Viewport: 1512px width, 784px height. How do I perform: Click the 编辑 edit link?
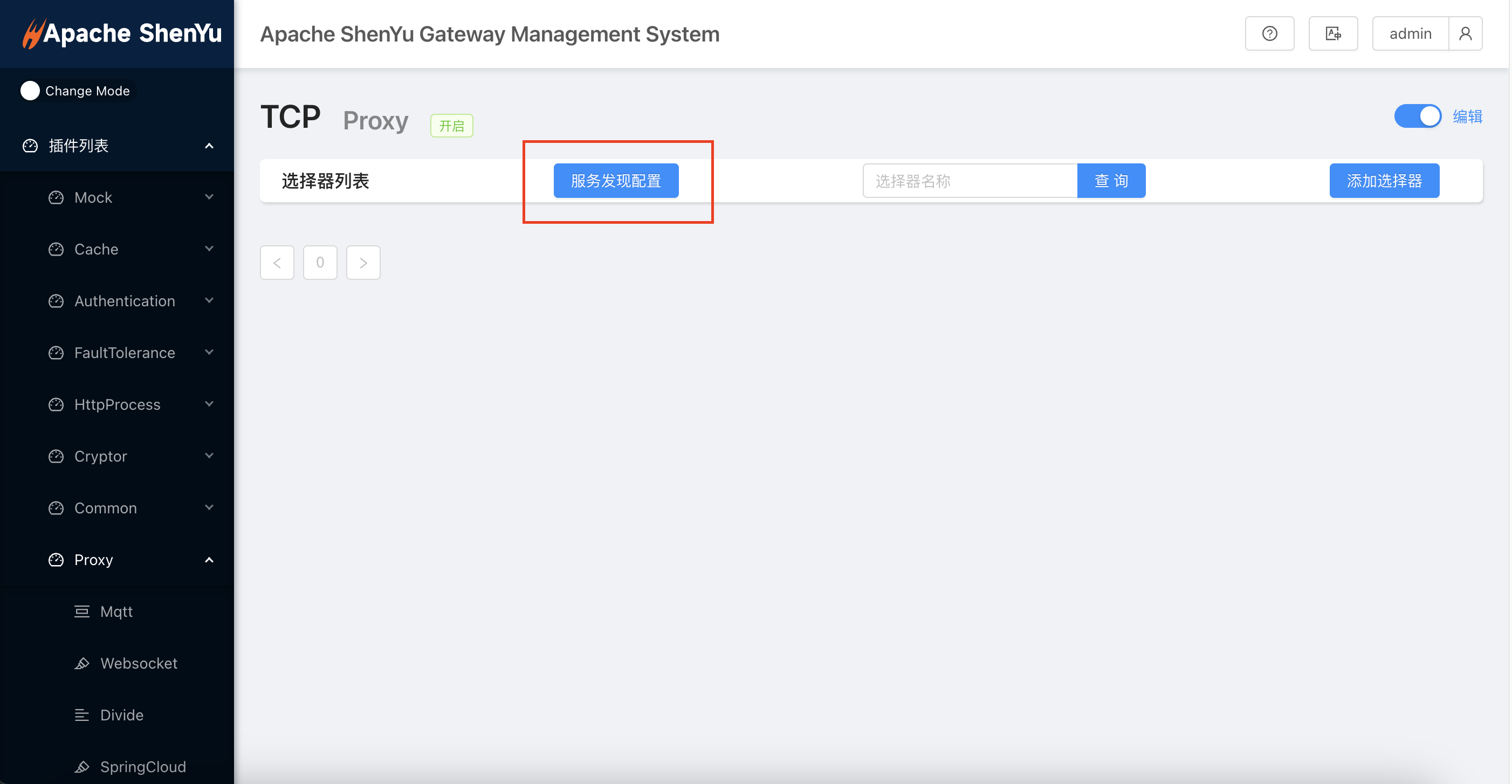pyautogui.click(x=1467, y=117)
